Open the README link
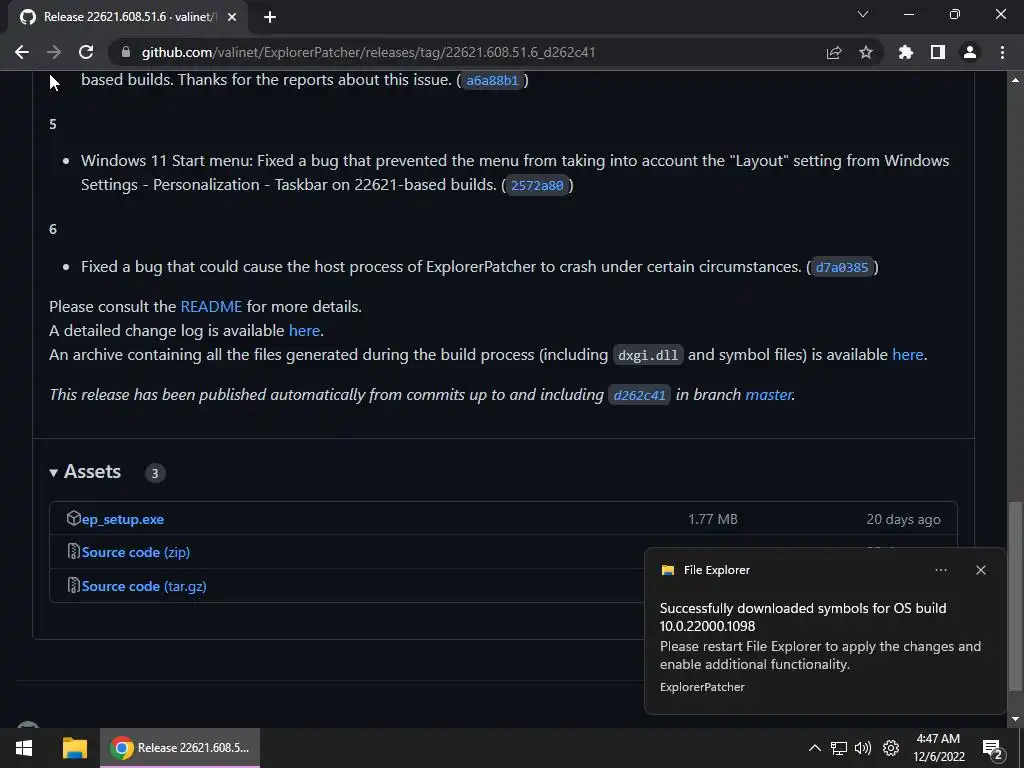1024x768 pixels. pyautogui.click(x=211, y=306)
